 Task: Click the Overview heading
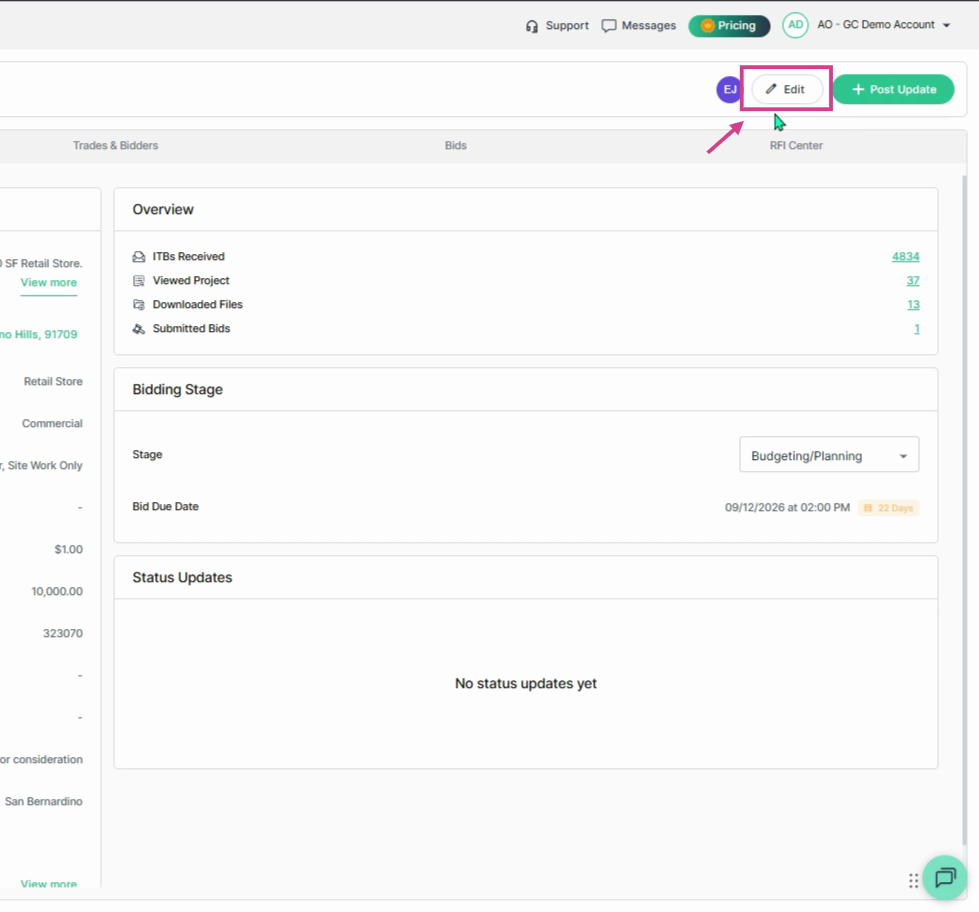click(x=163, y=210)
